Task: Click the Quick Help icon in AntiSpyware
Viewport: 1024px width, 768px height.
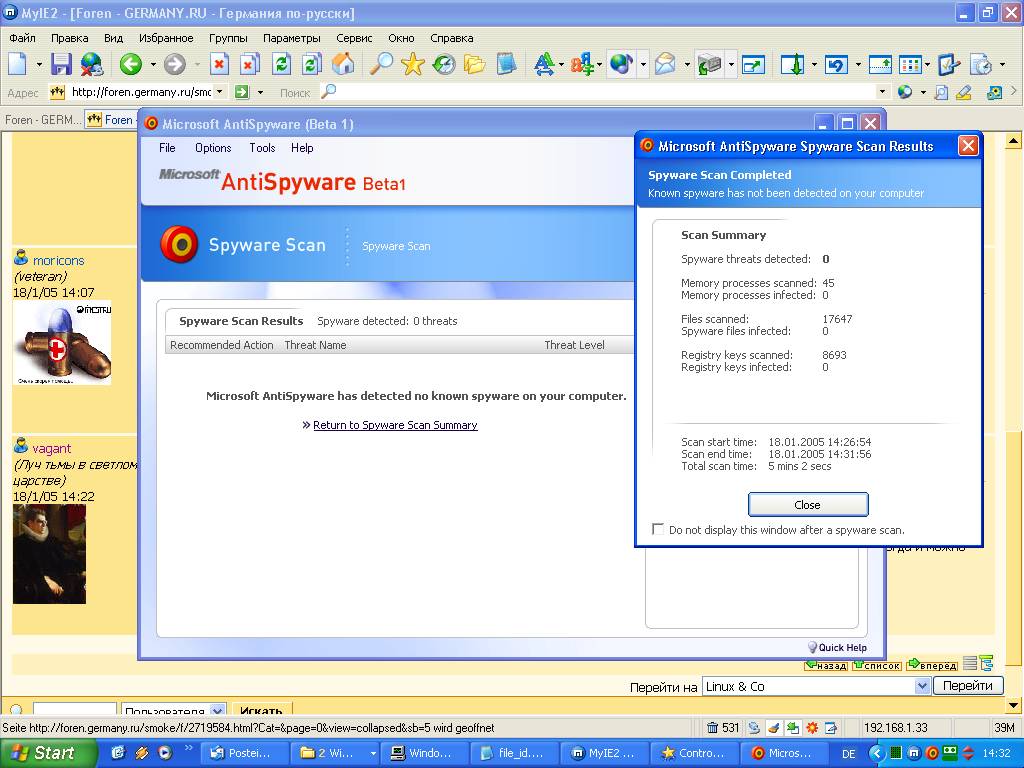Action: click(x=812, y=647)
